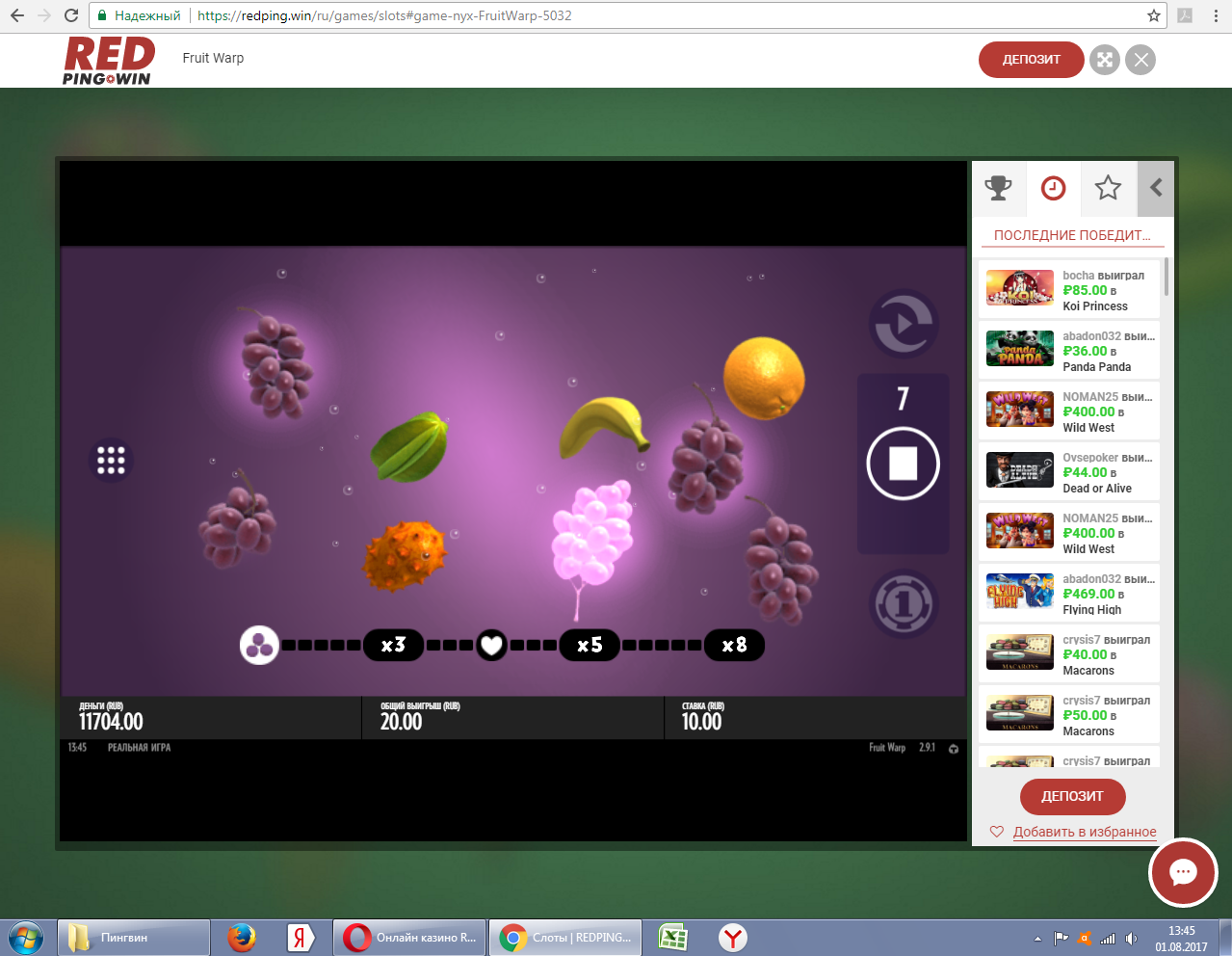The image size is (1232, 956).
Task: Open the trophy tournaments tab
Action: (999, 188)
